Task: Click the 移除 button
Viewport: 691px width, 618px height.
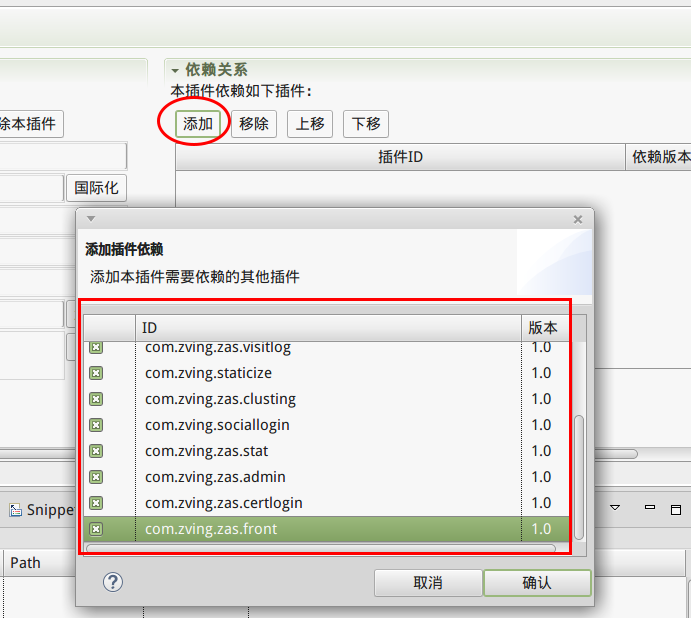Action: (x=254, y=124)
